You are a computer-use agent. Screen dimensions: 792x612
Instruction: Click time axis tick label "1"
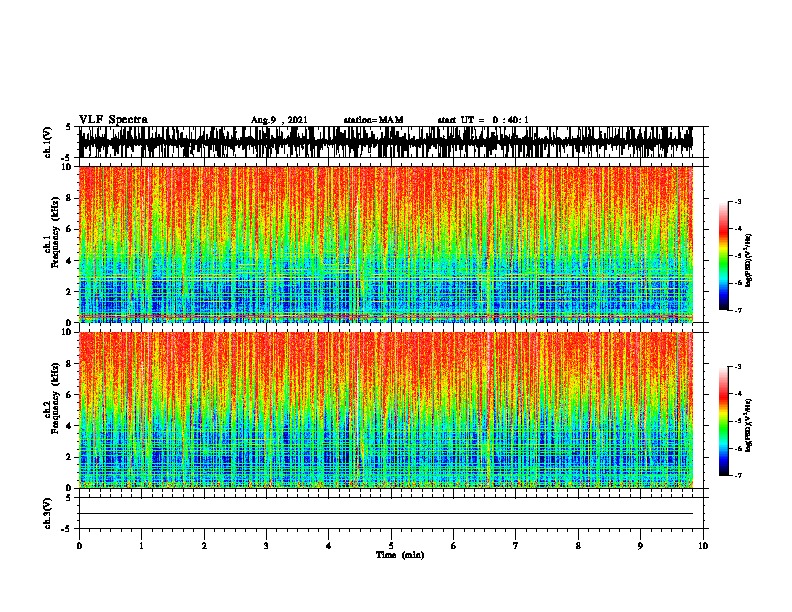pos(141,546)
